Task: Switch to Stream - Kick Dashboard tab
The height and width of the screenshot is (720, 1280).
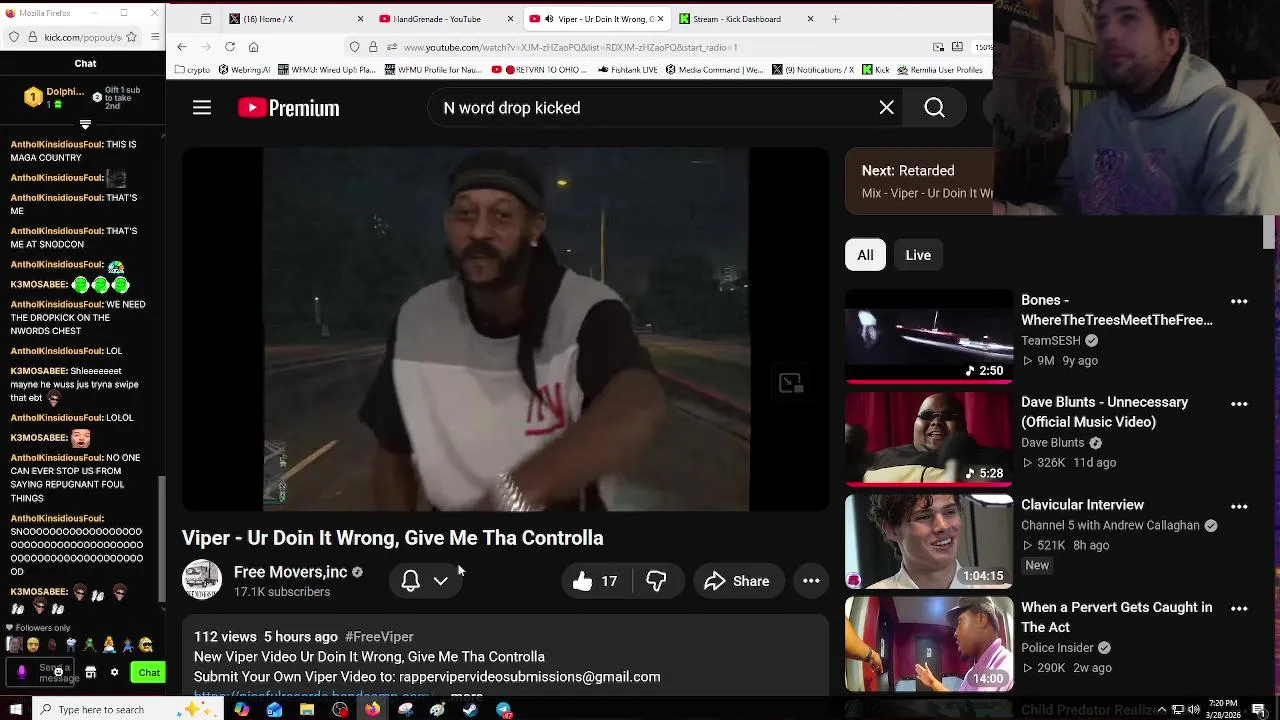Action: click(x=745, y=19)
